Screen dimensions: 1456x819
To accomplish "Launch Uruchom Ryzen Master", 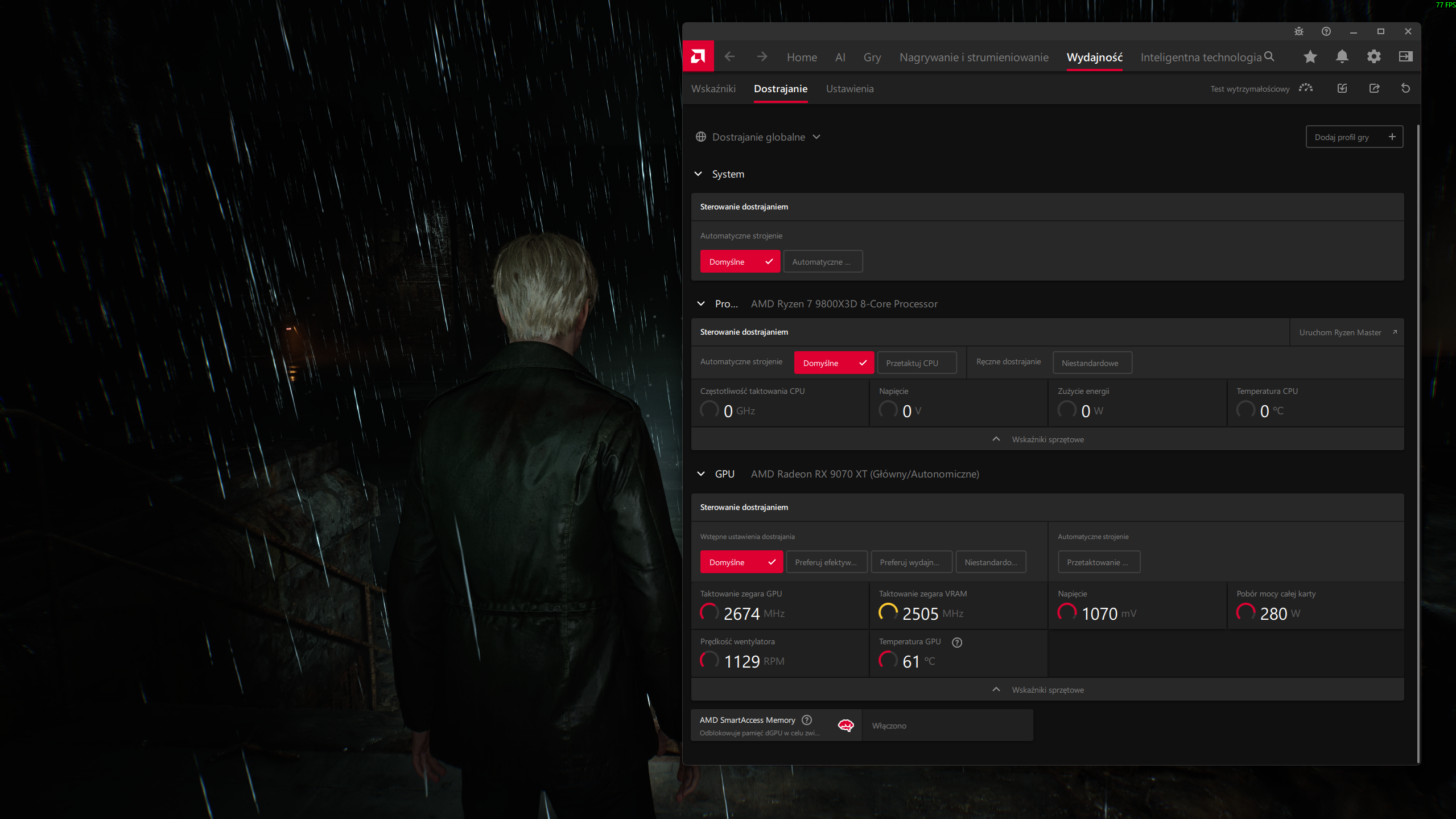I will [x=1347, y=332].
